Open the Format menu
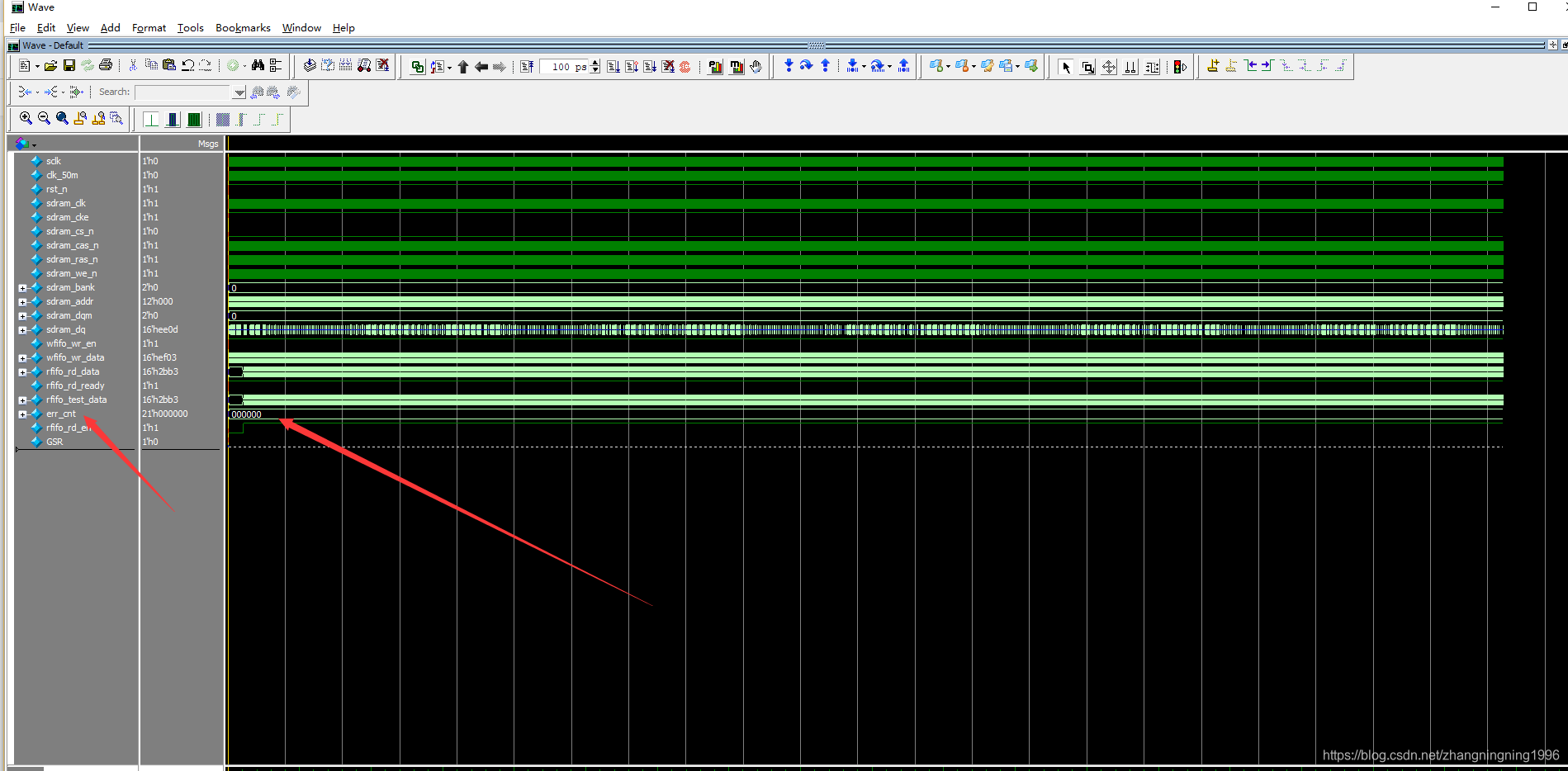Image resolution: width=1568 pixels, height=771 pixels. (149, 27)
